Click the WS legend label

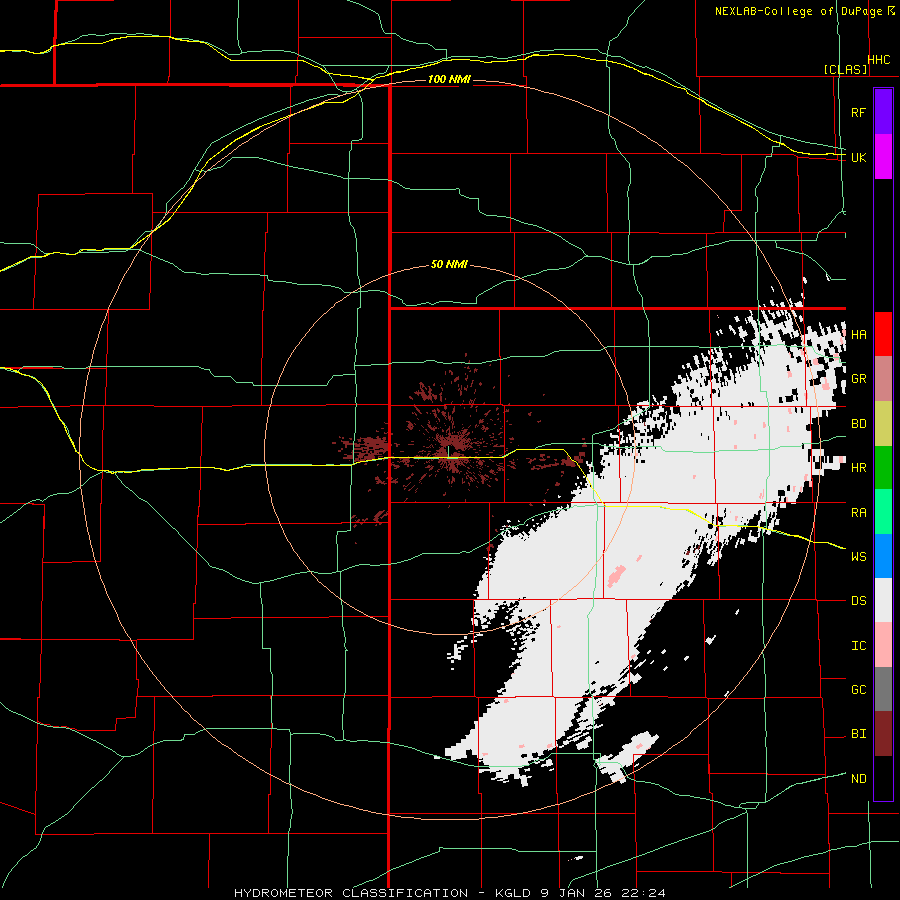click(x=858, y=556)
